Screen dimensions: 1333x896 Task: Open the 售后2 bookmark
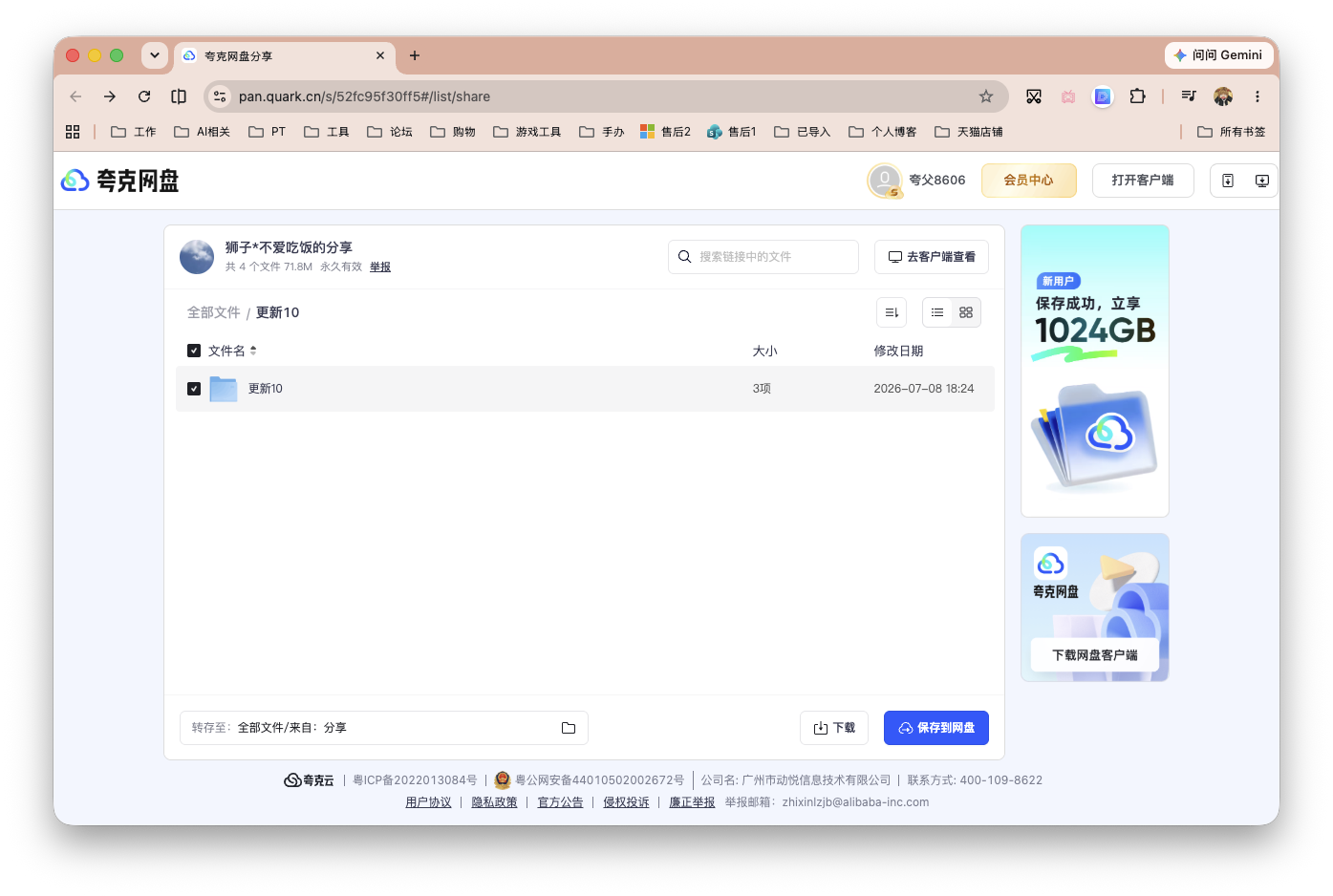pos(666,132)
